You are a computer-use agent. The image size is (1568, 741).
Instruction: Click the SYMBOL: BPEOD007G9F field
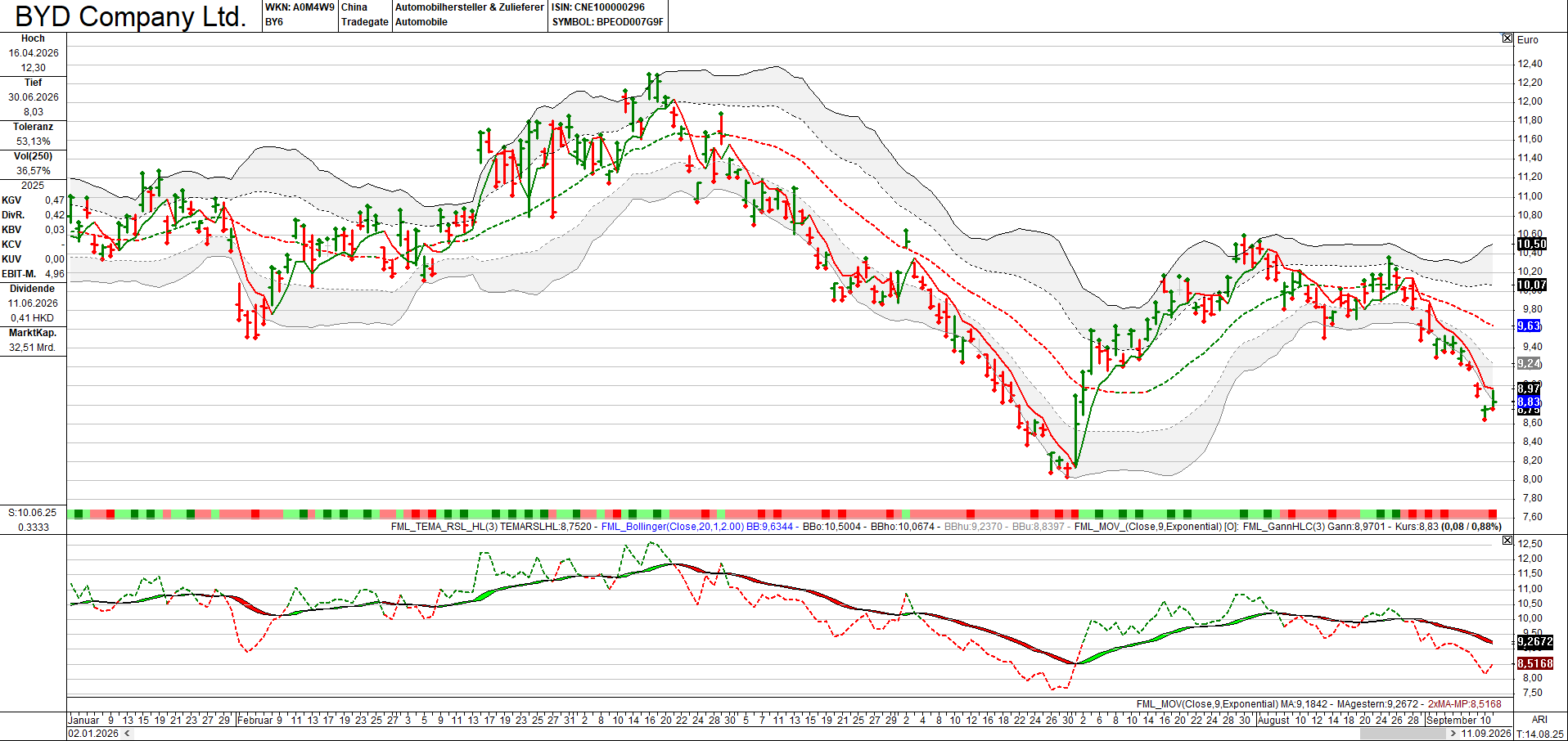[607, 22]
